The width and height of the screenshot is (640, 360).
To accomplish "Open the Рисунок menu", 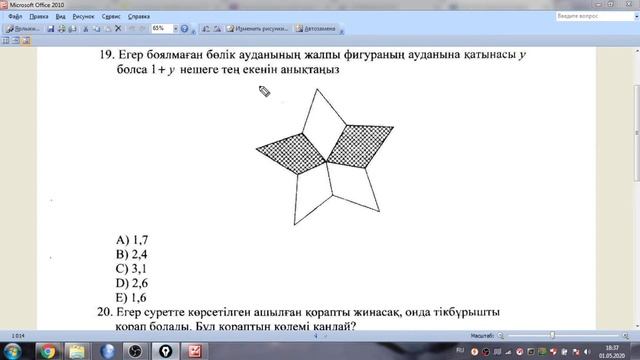I will point(83,16).
